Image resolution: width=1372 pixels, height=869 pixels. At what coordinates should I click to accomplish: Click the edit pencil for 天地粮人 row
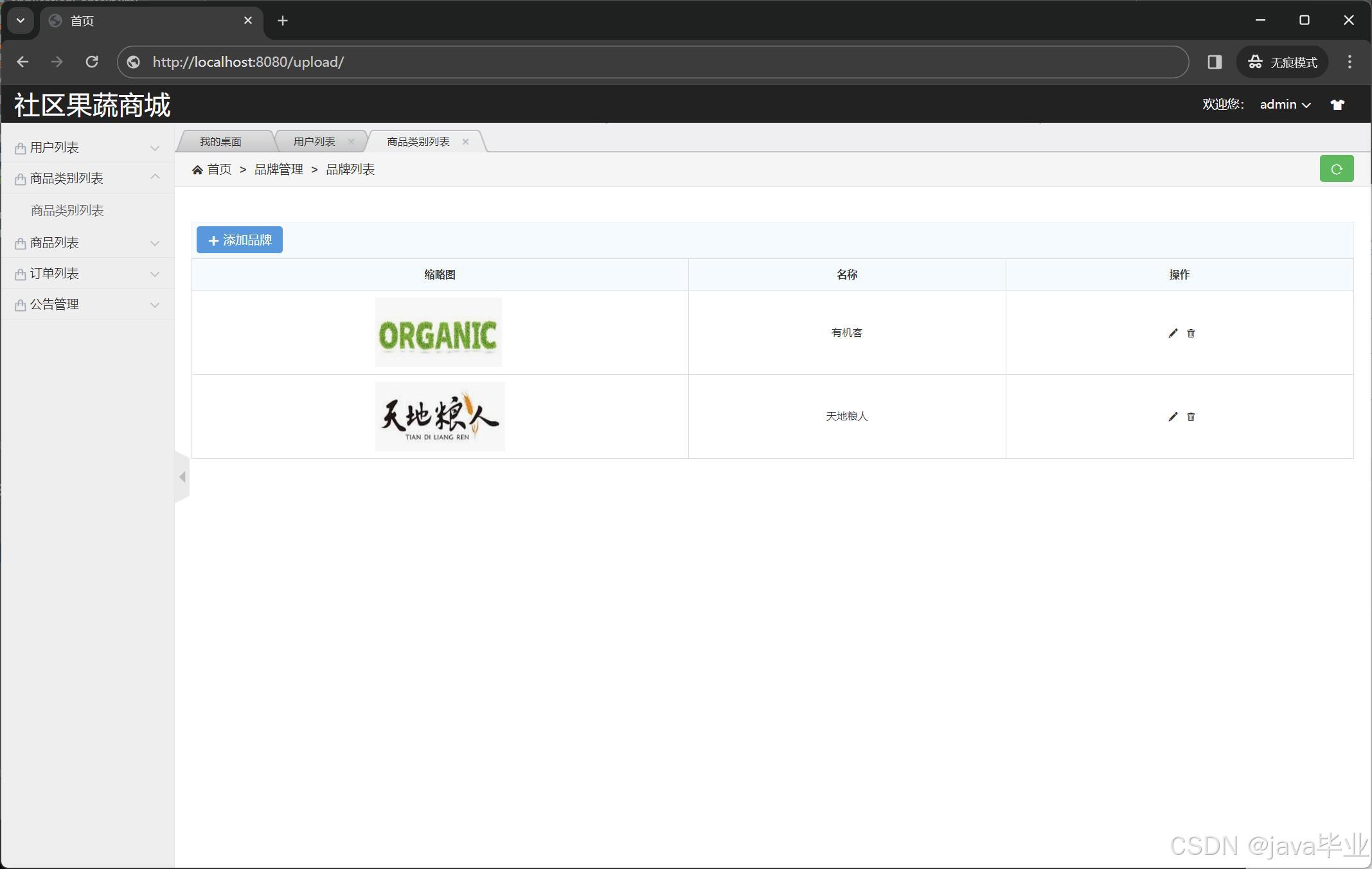coord(1173,417)
